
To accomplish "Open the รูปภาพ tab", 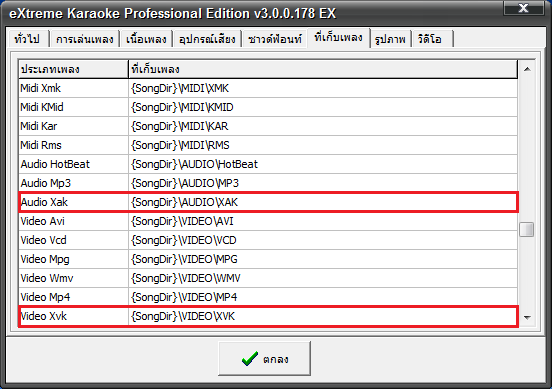I will 390,39.
